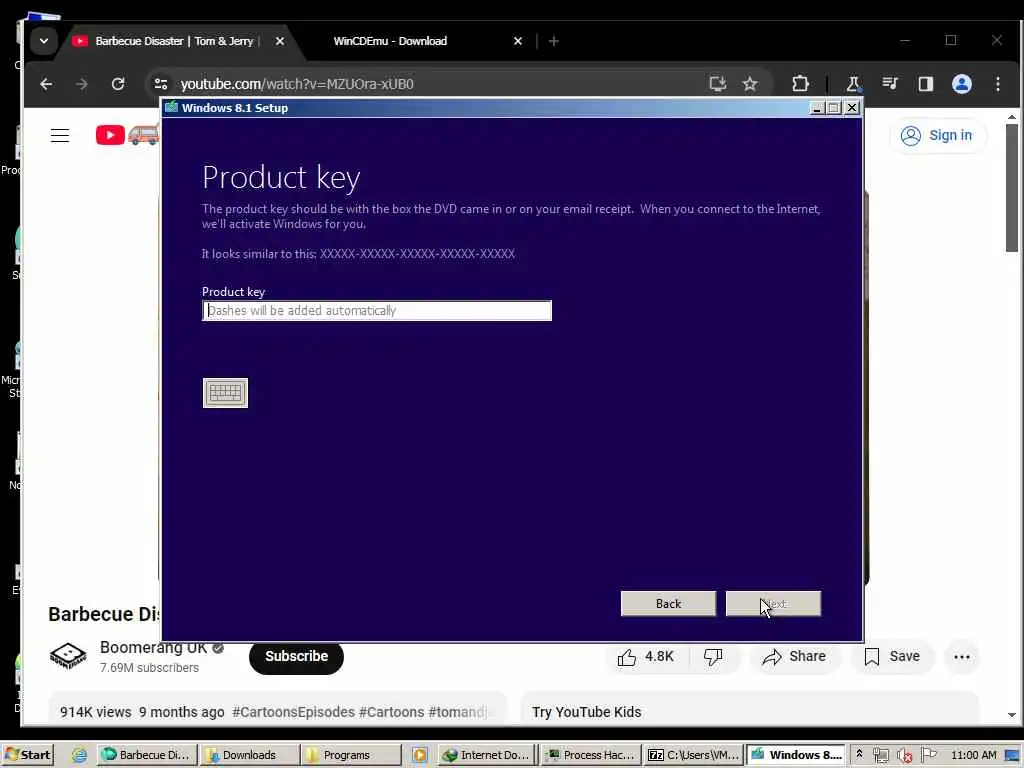
Task: Open a new Chrome tab
Action: (x=553, y=41)
